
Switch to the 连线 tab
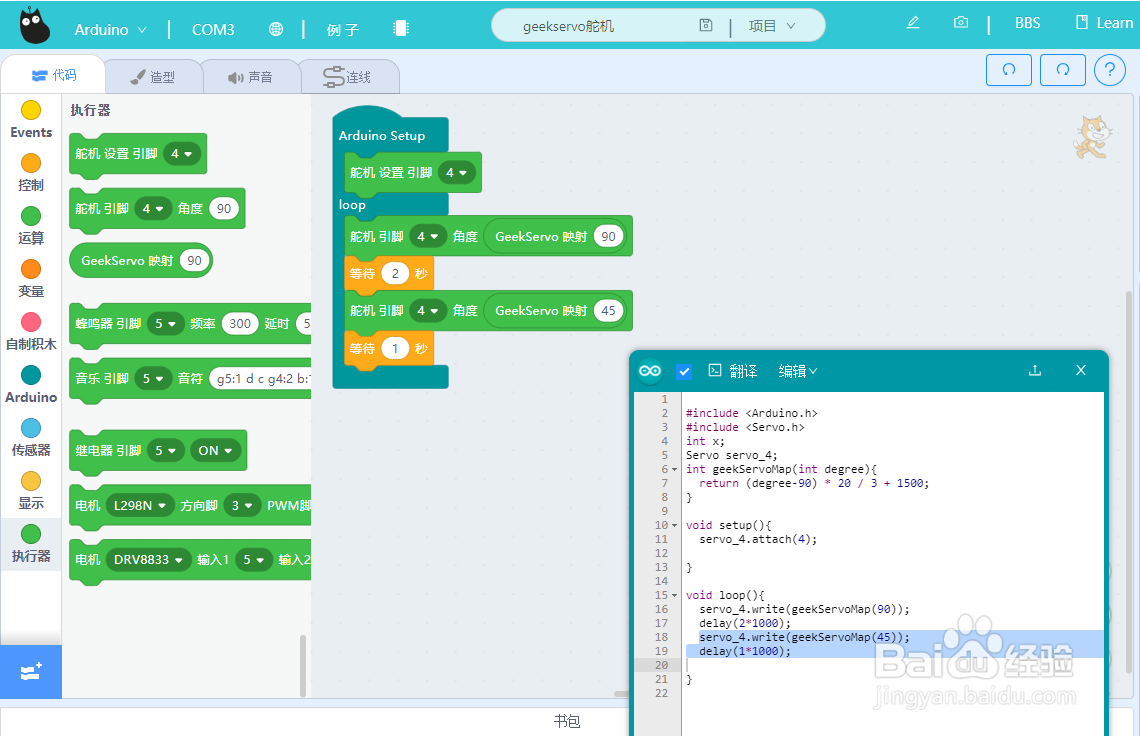coord(348,77)
